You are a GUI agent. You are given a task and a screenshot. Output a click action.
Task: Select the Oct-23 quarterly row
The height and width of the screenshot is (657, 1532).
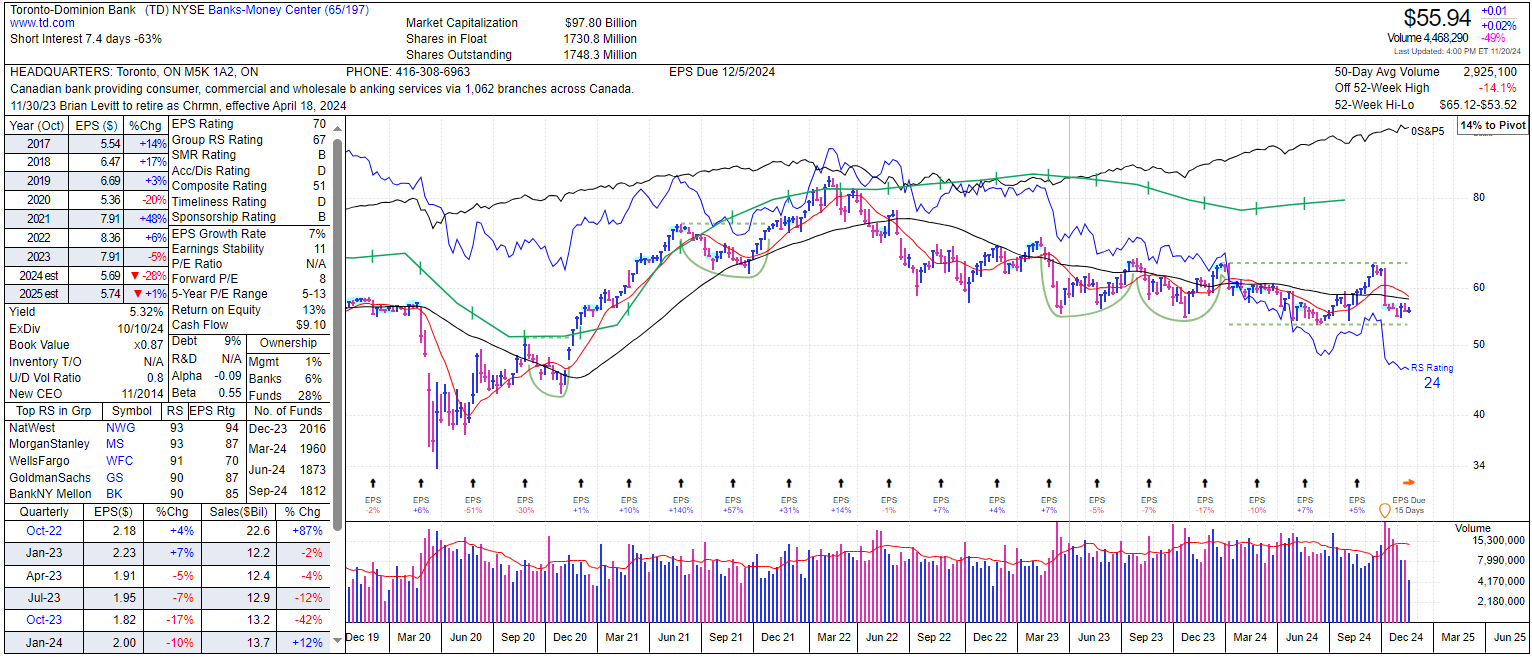click(165, 621)
